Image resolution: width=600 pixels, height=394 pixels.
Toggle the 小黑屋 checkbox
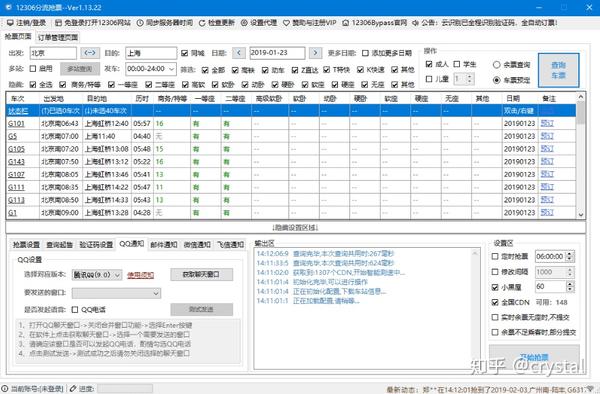point(495,287)
